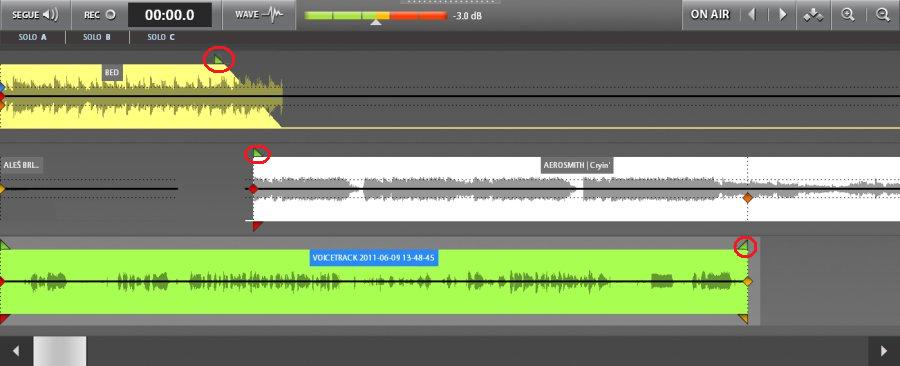The height and width of the screenshot is (366, 900).
Task: Click red triangle at voicetrack bottom-left corner
Action: point(5,319)
